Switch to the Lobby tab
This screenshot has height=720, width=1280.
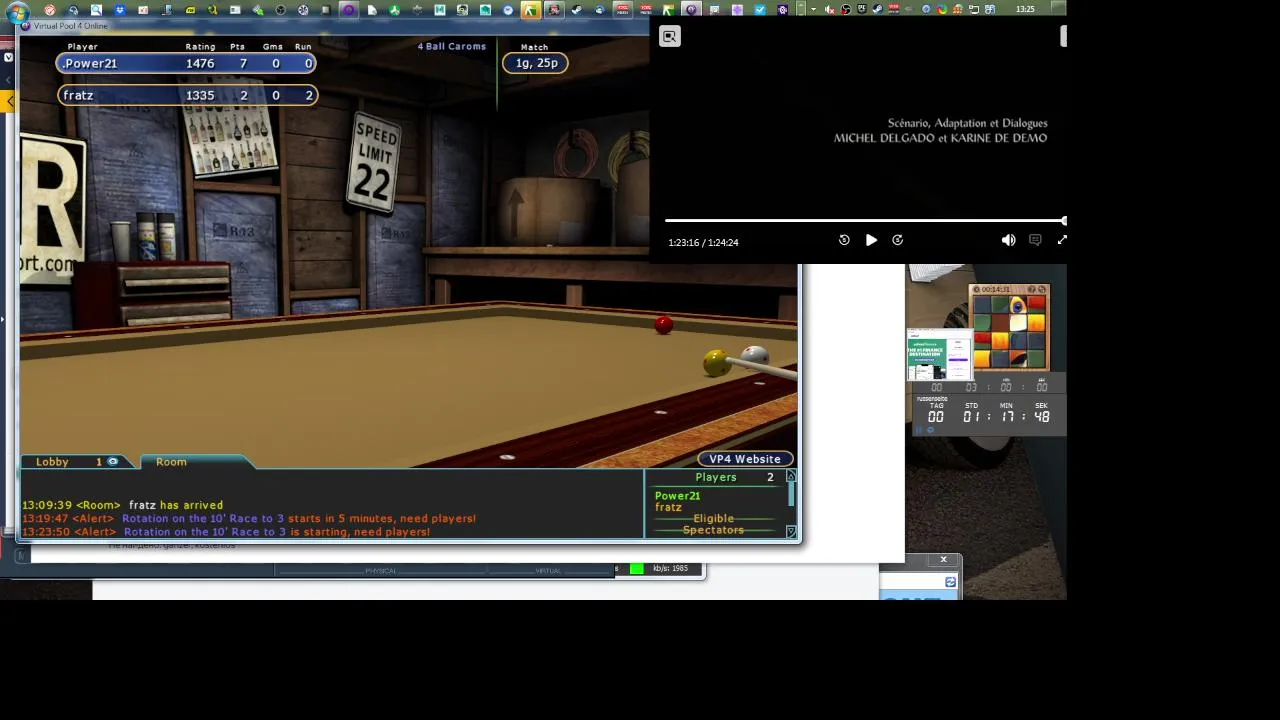tap(52, 462)
